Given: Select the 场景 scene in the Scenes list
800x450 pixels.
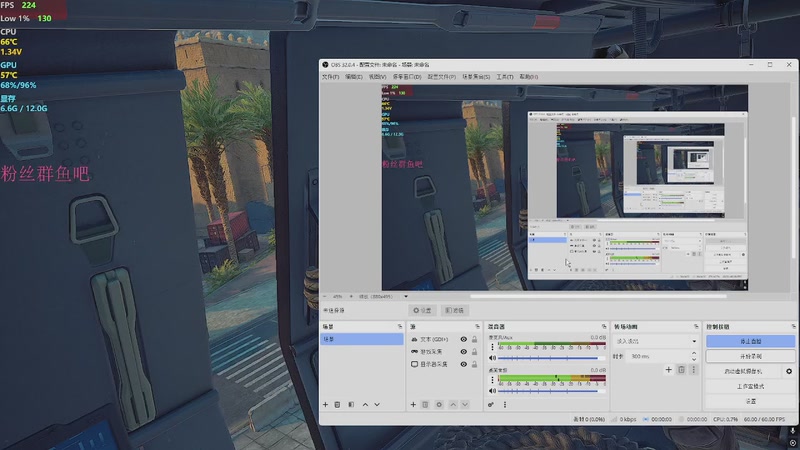Looking at the screenshot, I should point(362,339).
